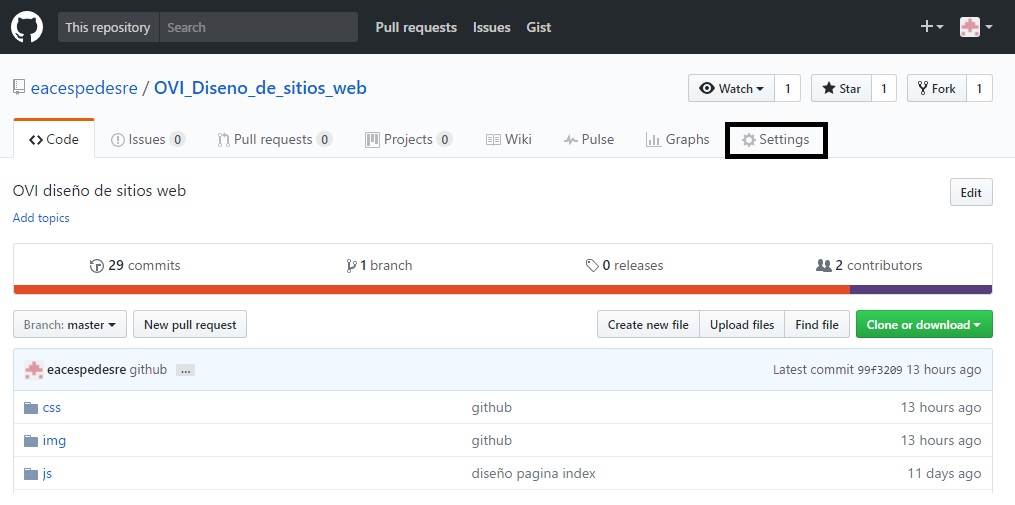Open the img folder
The width and height of the screenshot is (1015, 505).
click(54, 440)
